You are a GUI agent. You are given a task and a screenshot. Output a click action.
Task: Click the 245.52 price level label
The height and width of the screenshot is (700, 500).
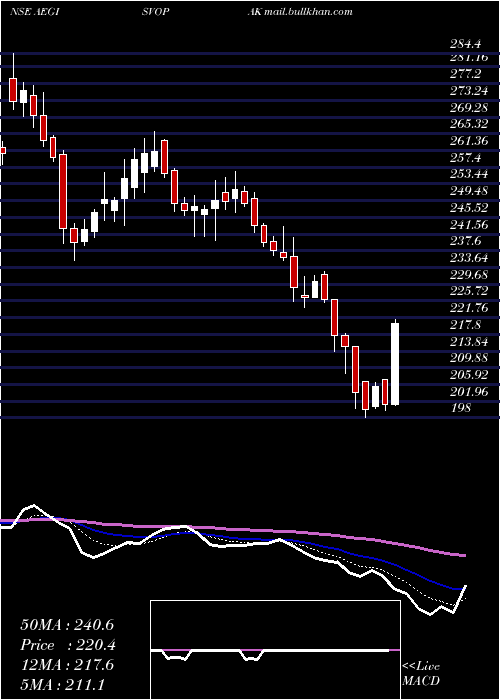(468, 208)
